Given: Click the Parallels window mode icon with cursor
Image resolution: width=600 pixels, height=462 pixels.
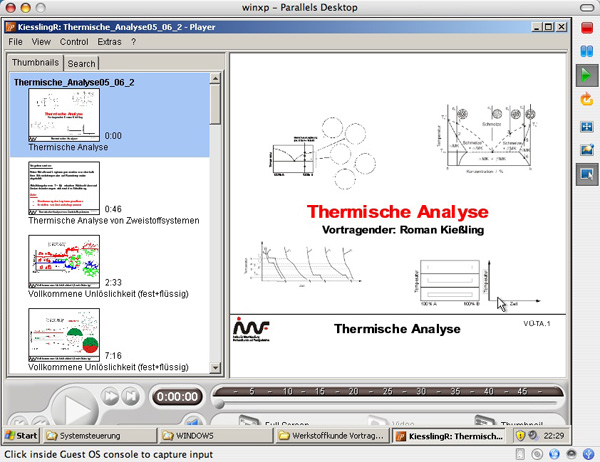Looking at the screenshot, I should click(587, 174).
